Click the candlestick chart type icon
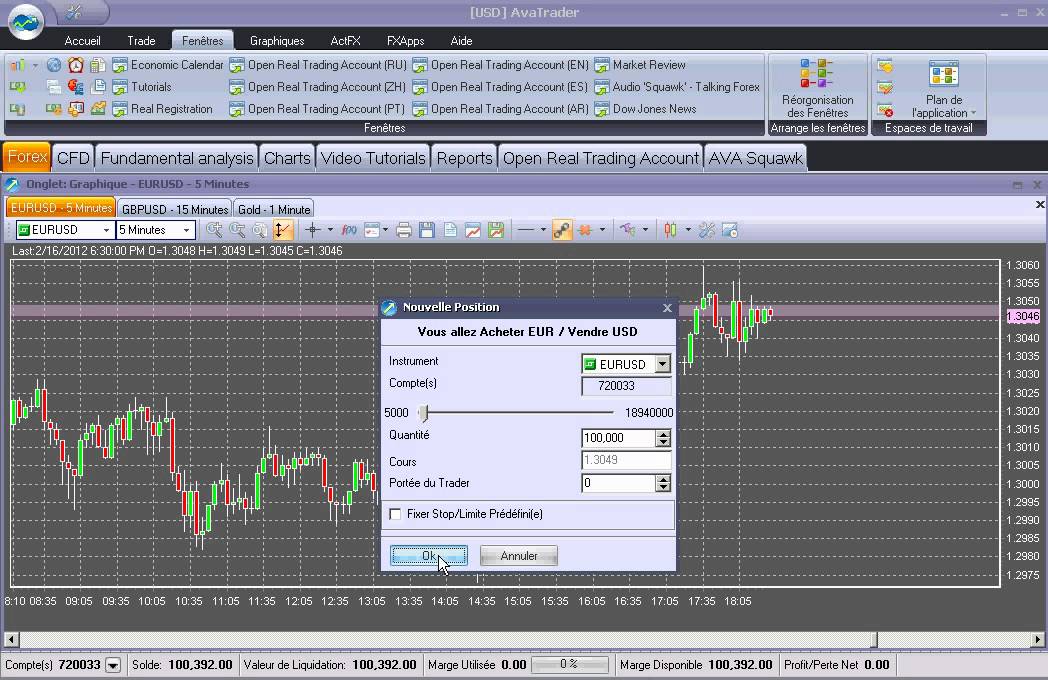 pyautogui.click(x=670, y=230)
